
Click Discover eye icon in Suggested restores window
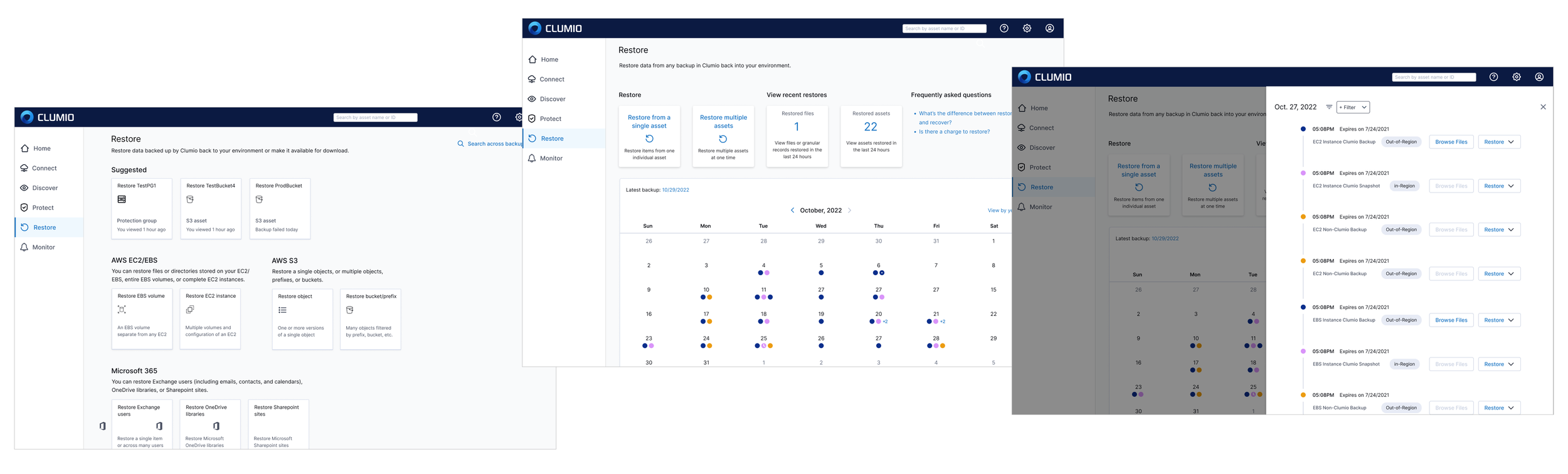pyautogui.click(x=24, y=188)
